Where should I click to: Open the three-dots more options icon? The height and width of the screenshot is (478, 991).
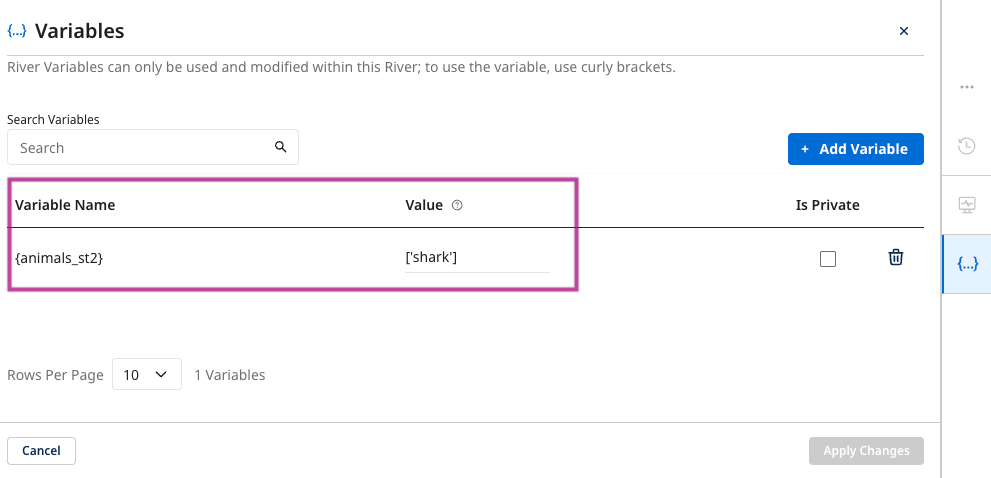pyautogui.click(x=966, y=87)
